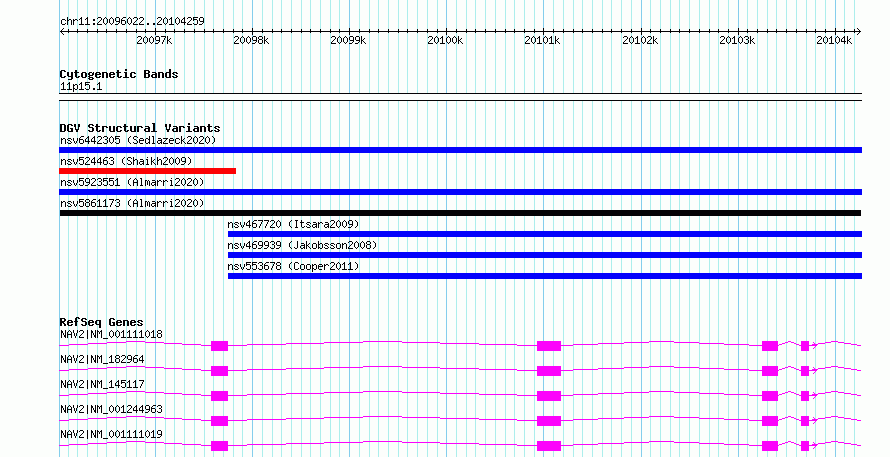Click the 20098k ruler coordinate
The height and width of the screenshot is (457, 890).
[251, 40]
